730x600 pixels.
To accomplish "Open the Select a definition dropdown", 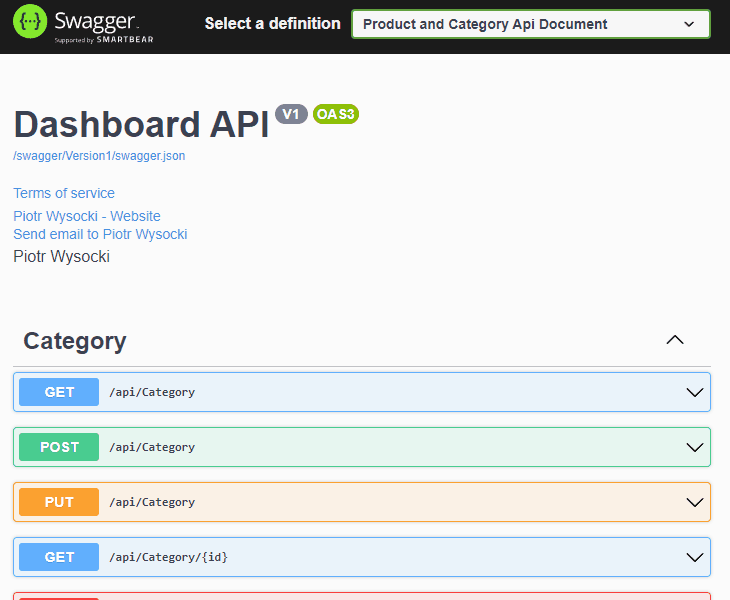I will click(x=531, y=24).
